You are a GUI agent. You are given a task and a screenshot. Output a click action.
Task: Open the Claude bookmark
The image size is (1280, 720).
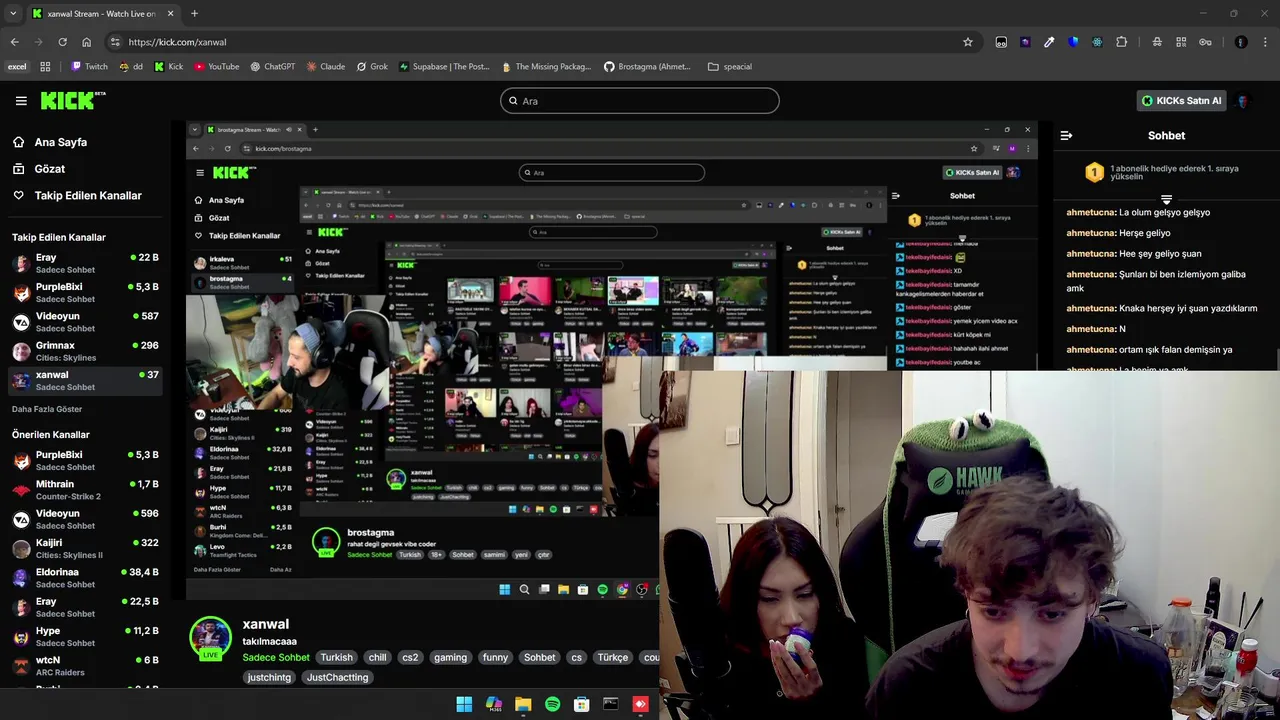click(326, 67)
